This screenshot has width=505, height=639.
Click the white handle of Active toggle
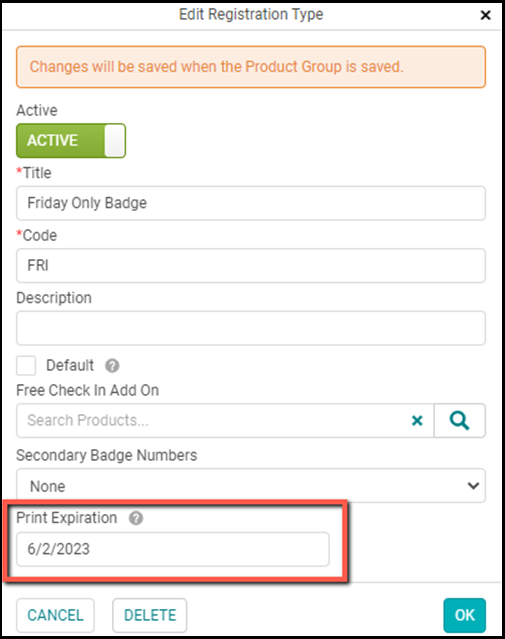(x=115, y=141)
